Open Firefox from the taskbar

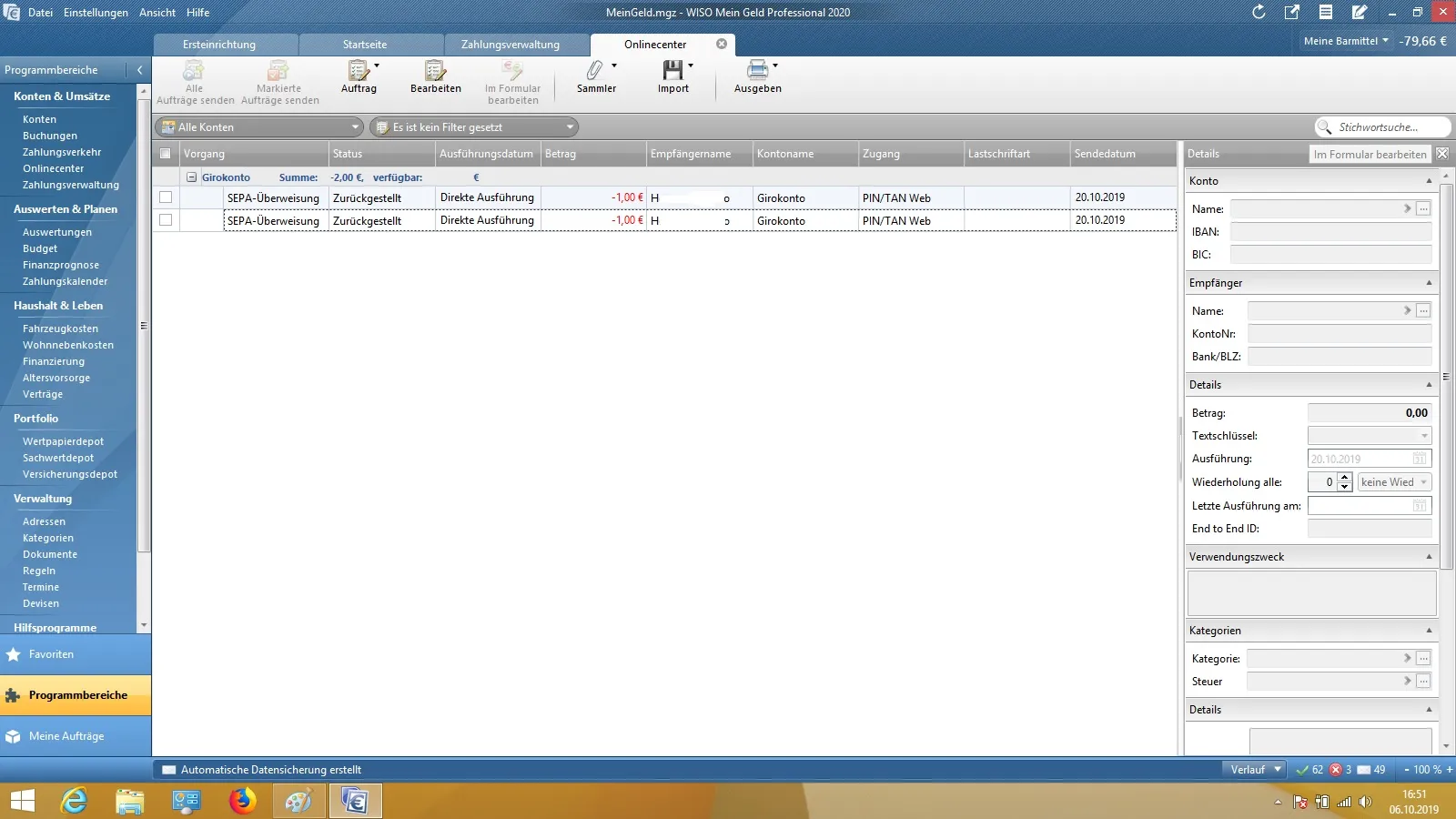(242, 801)
